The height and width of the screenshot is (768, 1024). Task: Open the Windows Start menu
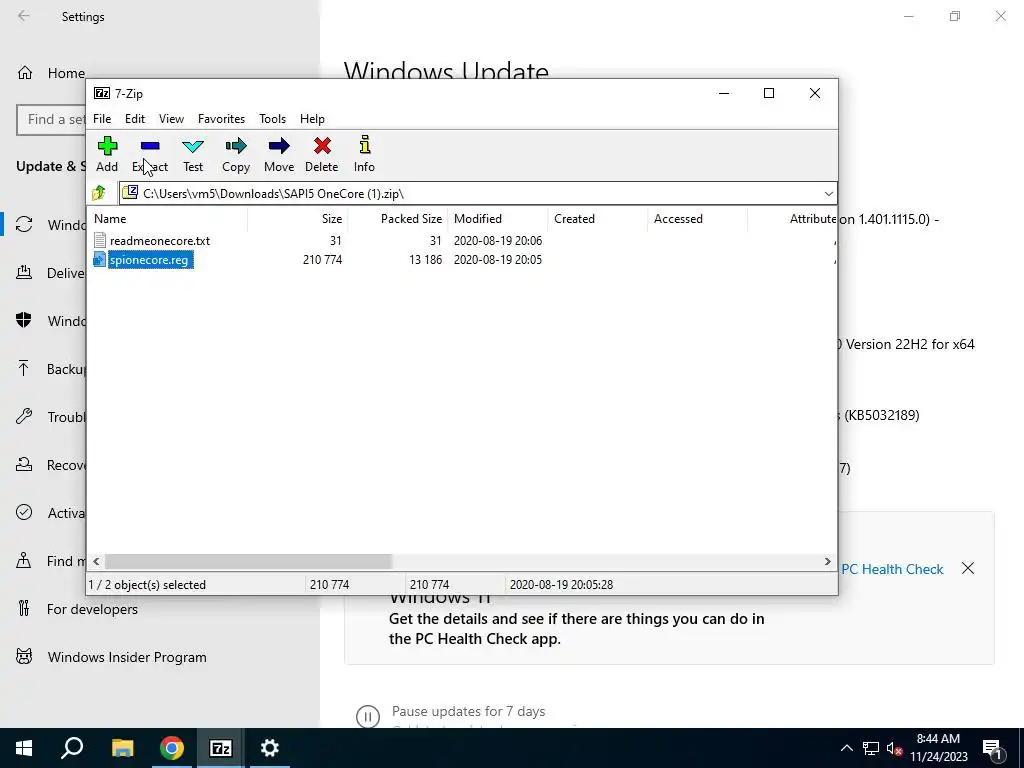point(24,748)
